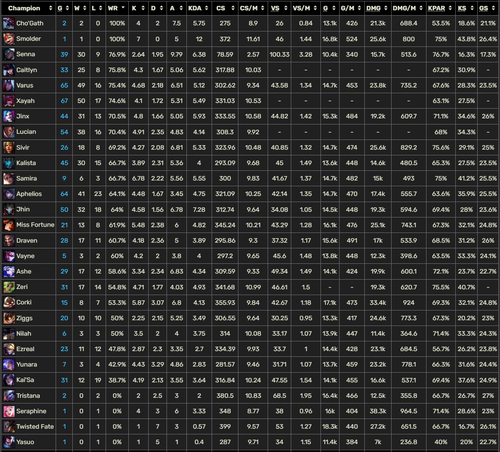Click the Yunara champion portrait icon
The width and height of the screenshot is (500, 452).
[9, 364]
